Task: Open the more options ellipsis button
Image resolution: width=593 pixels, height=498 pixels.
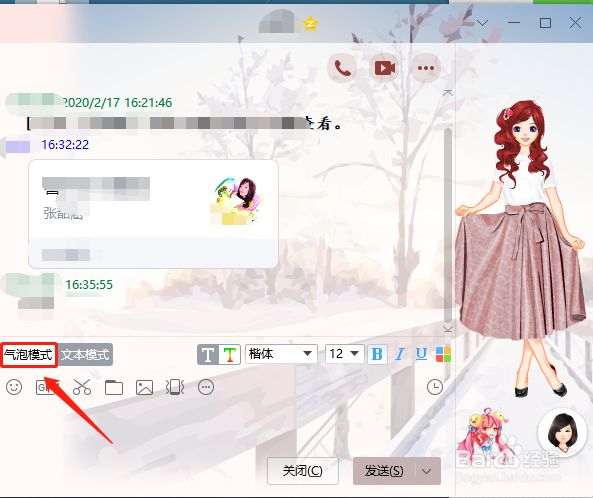Action: 426,68
